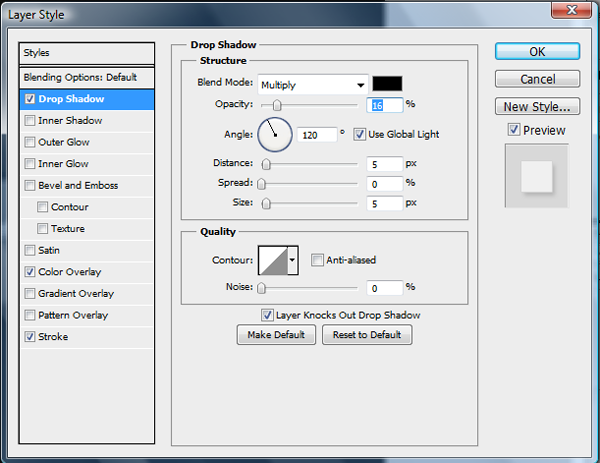600x463 pixels.
Task: Check the Contour sub-option checkbox
Action: pos(42,207)
